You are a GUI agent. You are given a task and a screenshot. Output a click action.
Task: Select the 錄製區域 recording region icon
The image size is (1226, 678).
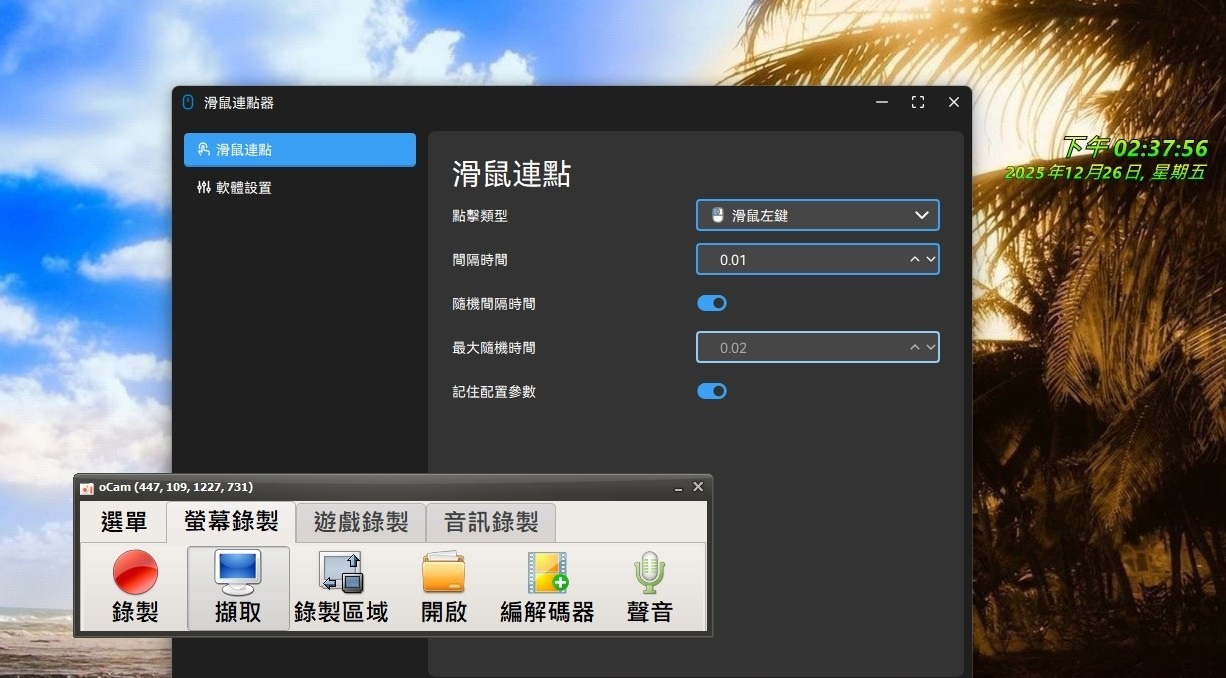341,572
